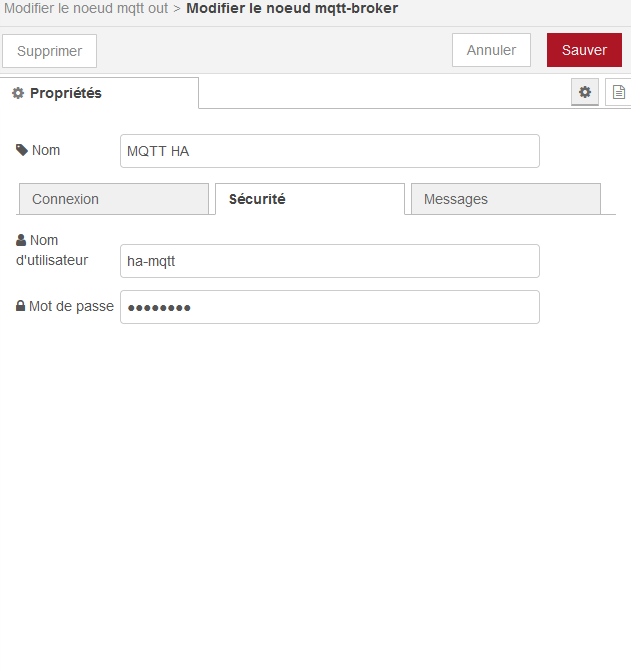Open the node description document icon
The height and width of the screenshot is (670, 631).
tap(618, 92)
